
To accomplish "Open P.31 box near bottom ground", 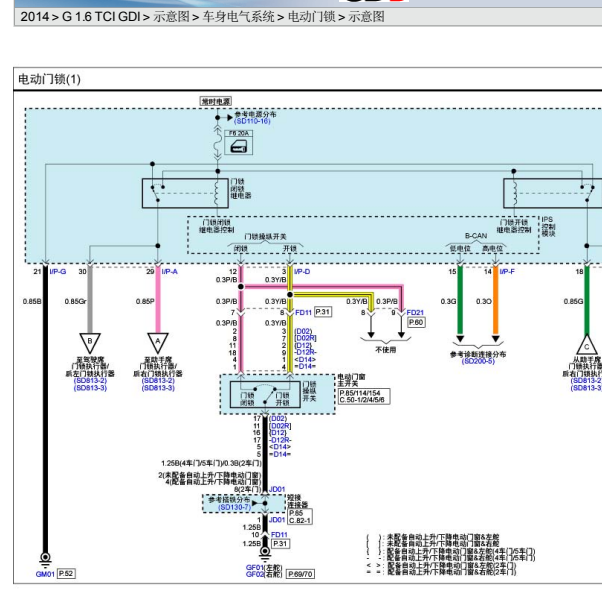I will (x=281, y=544).
